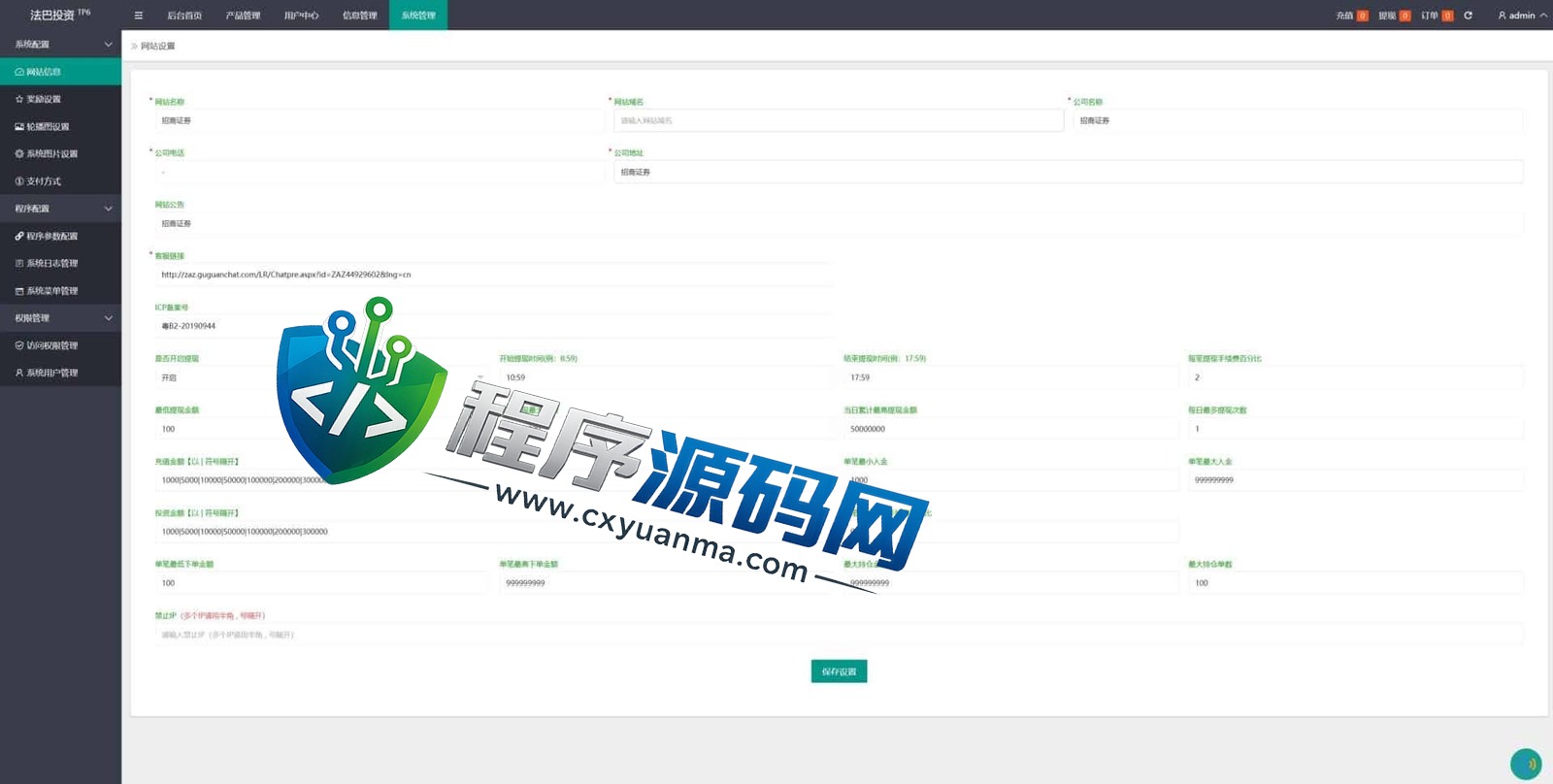The width and height of the screenshot is (1553, 784).
Task: Focus the 网站名称 input field
Action: pos(380,120)
